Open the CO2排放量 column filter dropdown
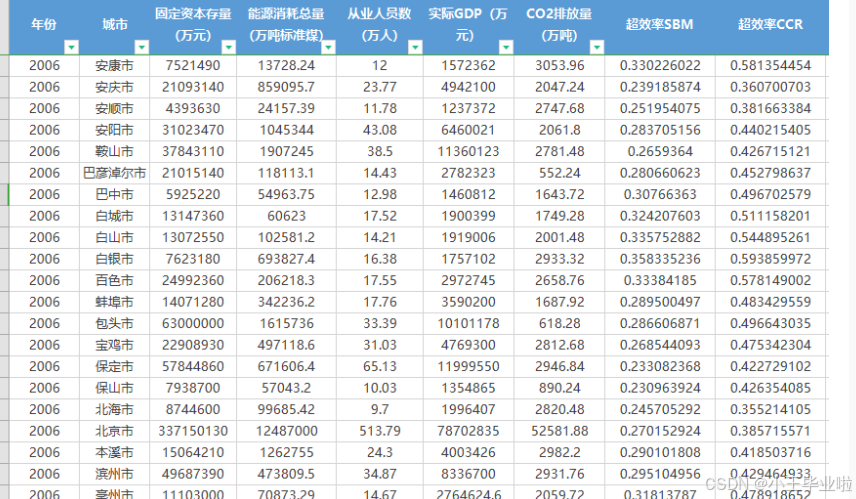The image size is (856, 499). [x=597, y=47]
